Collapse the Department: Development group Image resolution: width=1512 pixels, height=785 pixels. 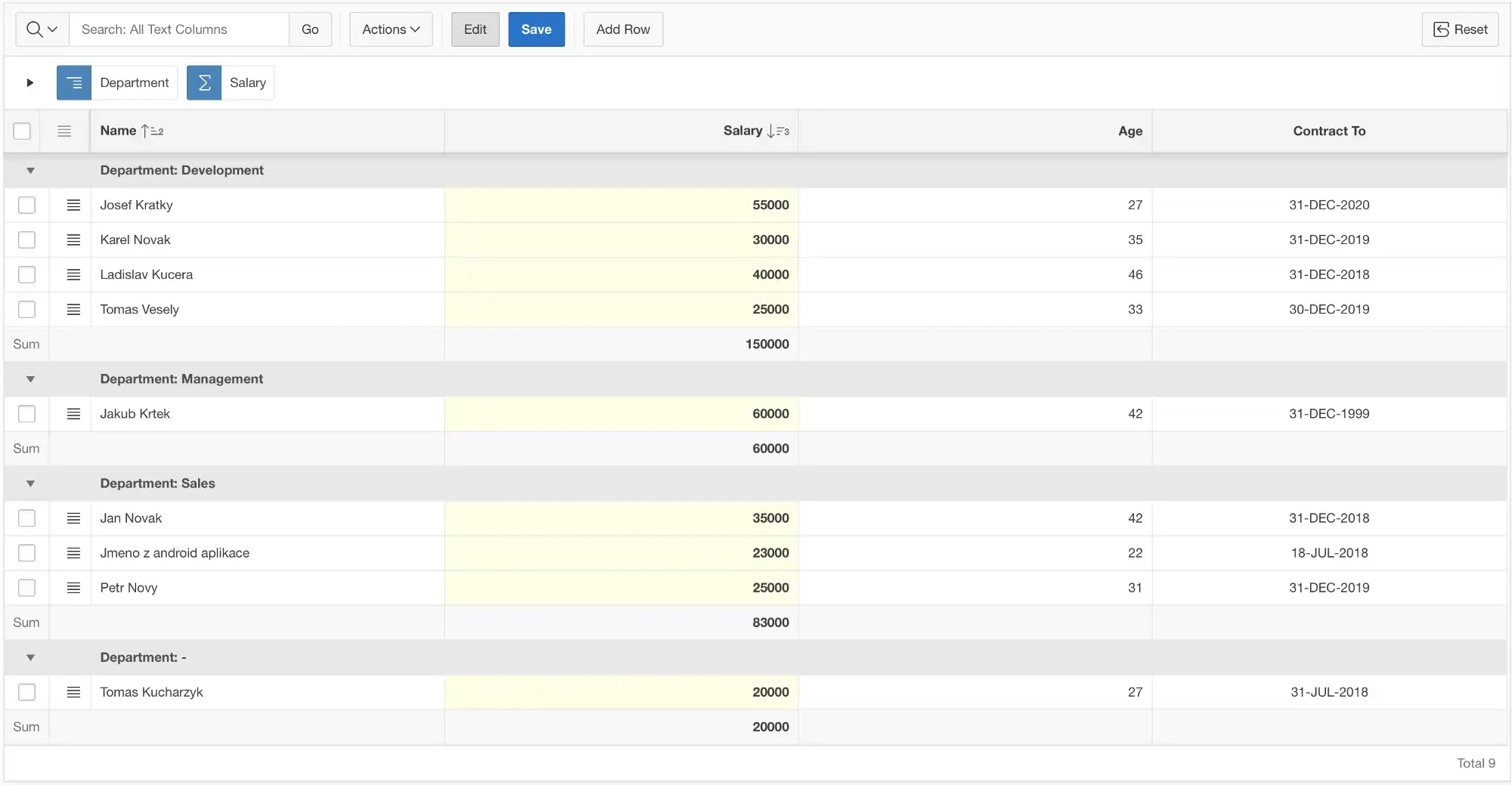click(x=30, y=171)
